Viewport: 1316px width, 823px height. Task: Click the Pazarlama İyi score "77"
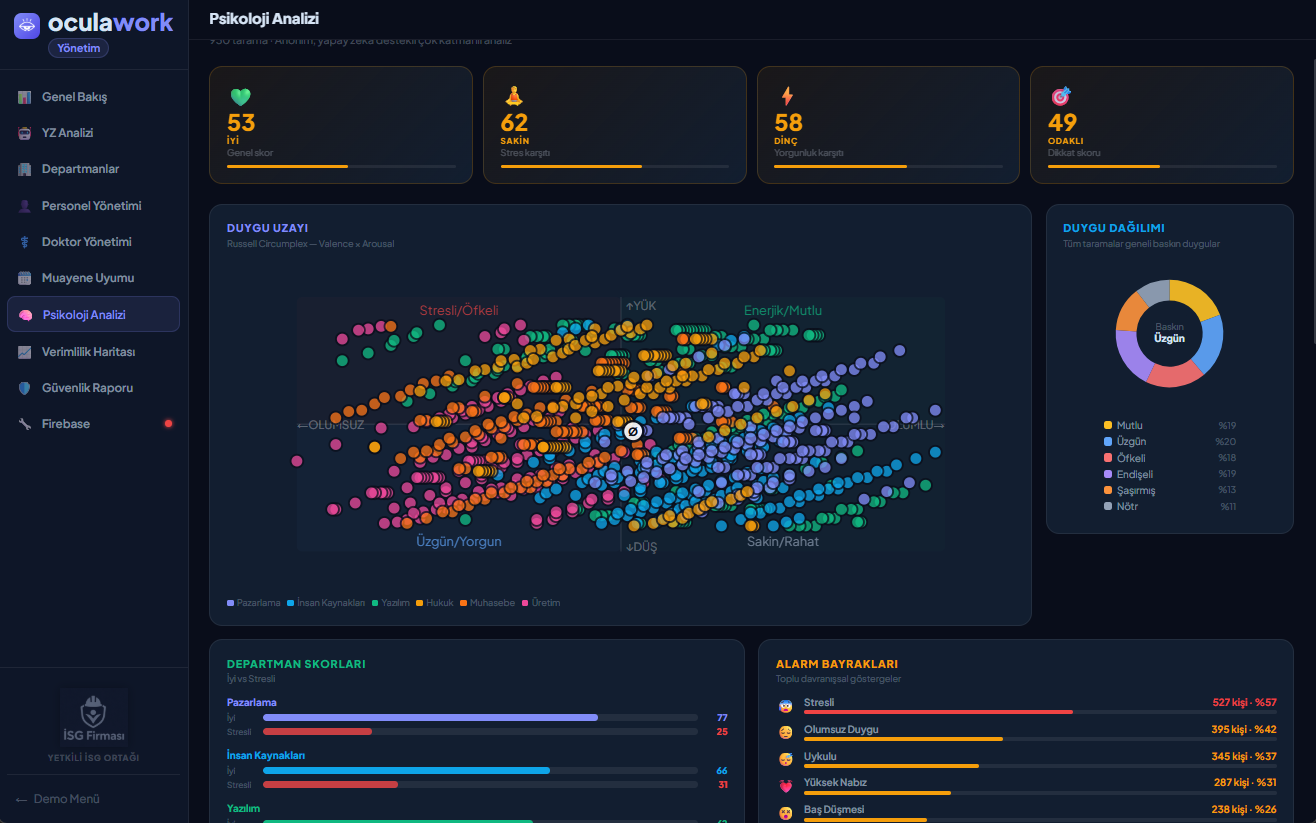click(x=722, y=718)
